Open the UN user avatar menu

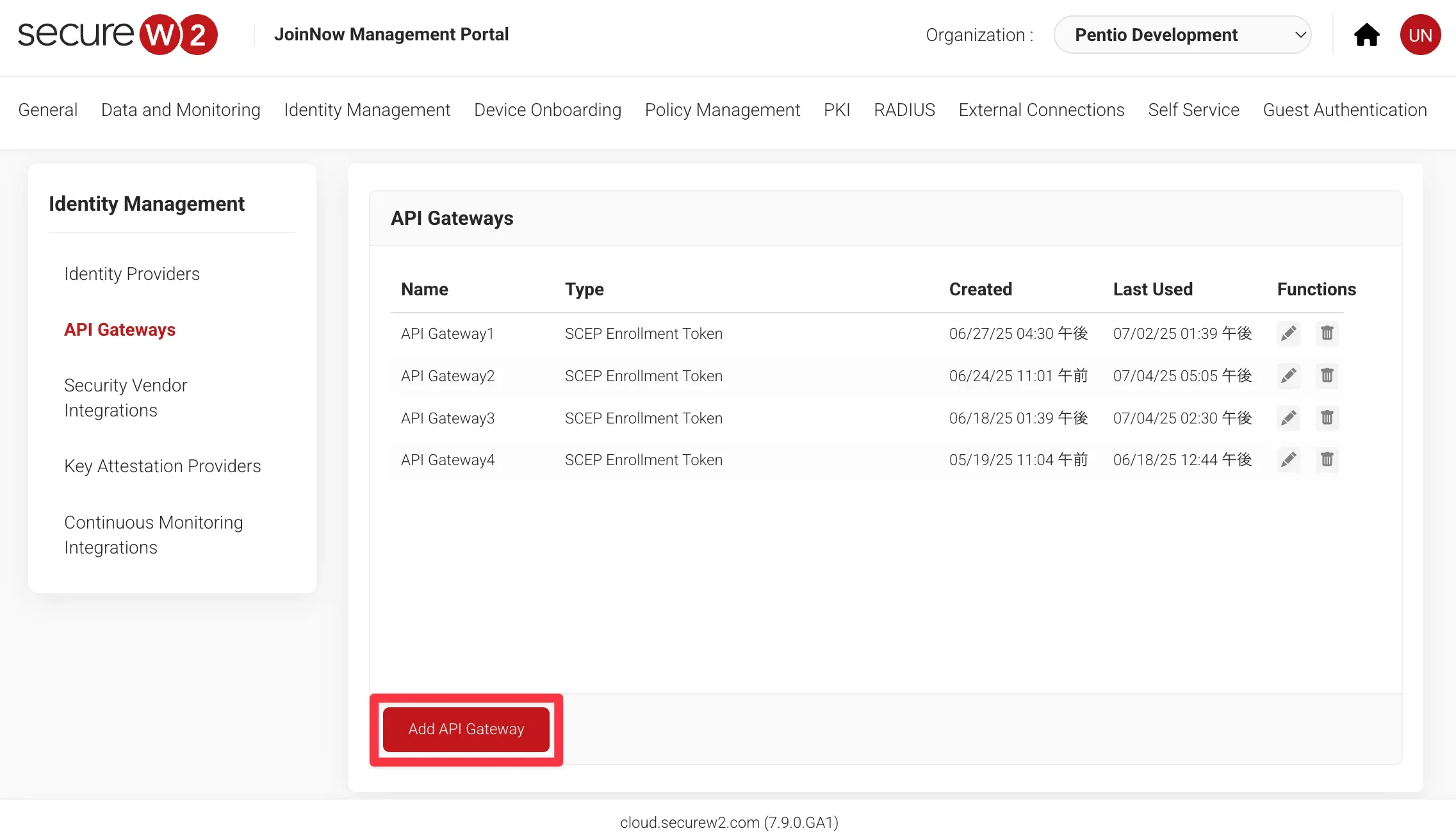click(1420, 35)
